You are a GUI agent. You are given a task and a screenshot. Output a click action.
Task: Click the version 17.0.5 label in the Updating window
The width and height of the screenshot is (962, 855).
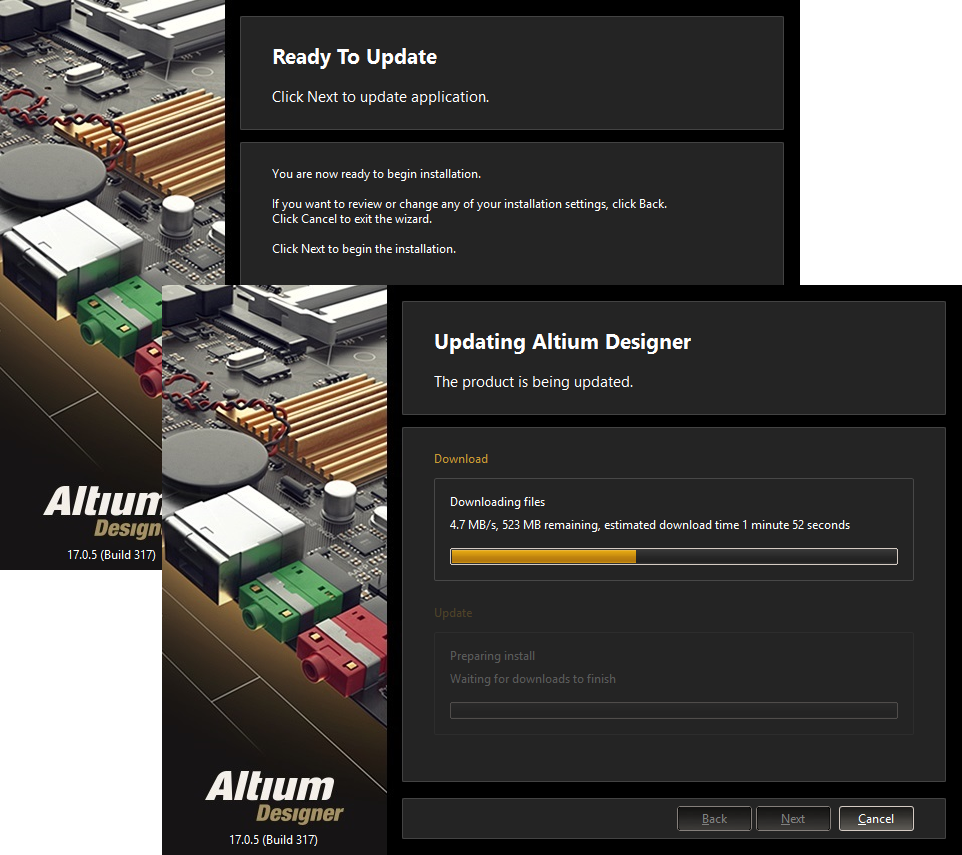pyautogui.click(x=273, y=839)
